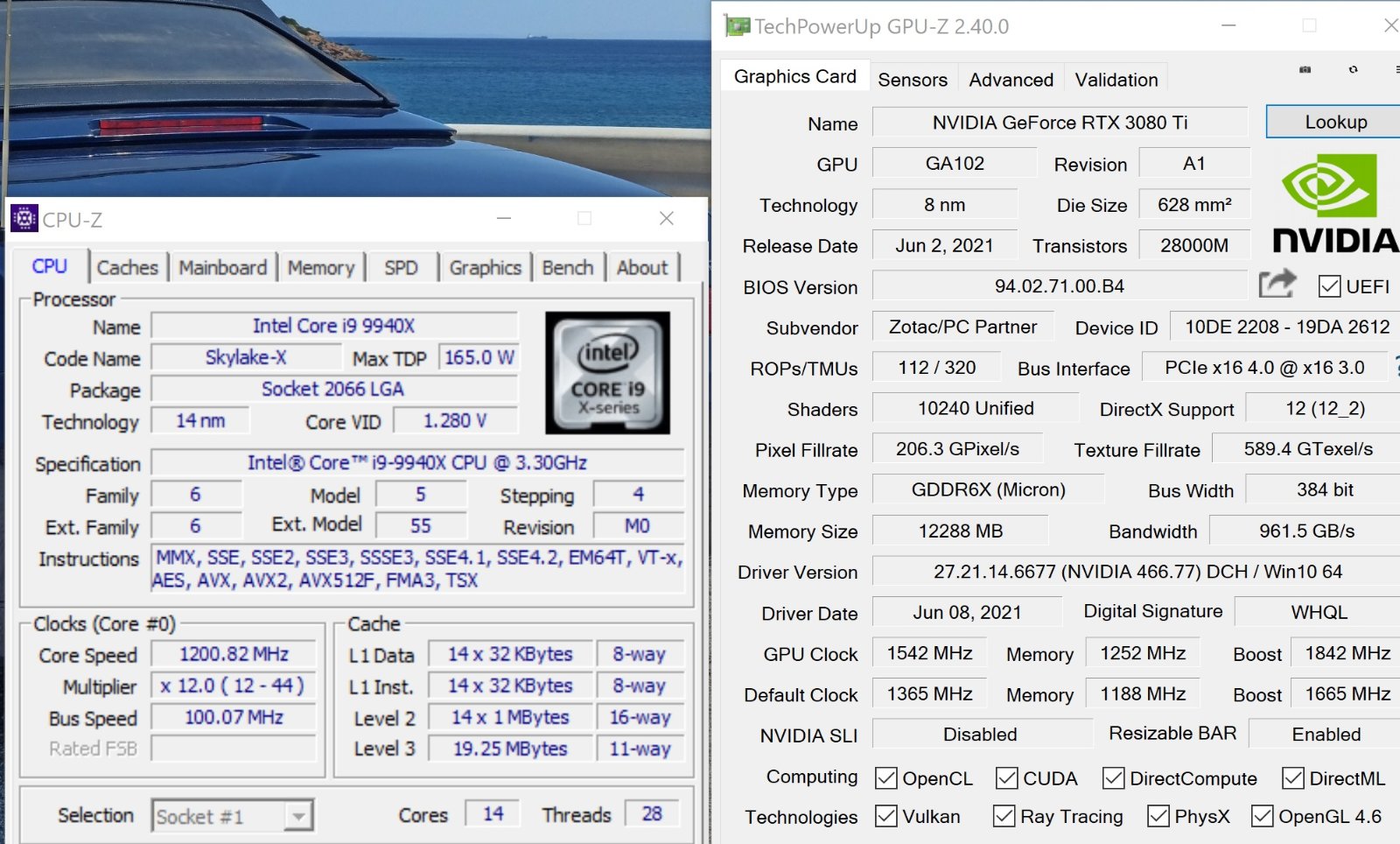Open the Validation tab in GPU-Z
The image size is (1400, 844).
point(1116,80)
